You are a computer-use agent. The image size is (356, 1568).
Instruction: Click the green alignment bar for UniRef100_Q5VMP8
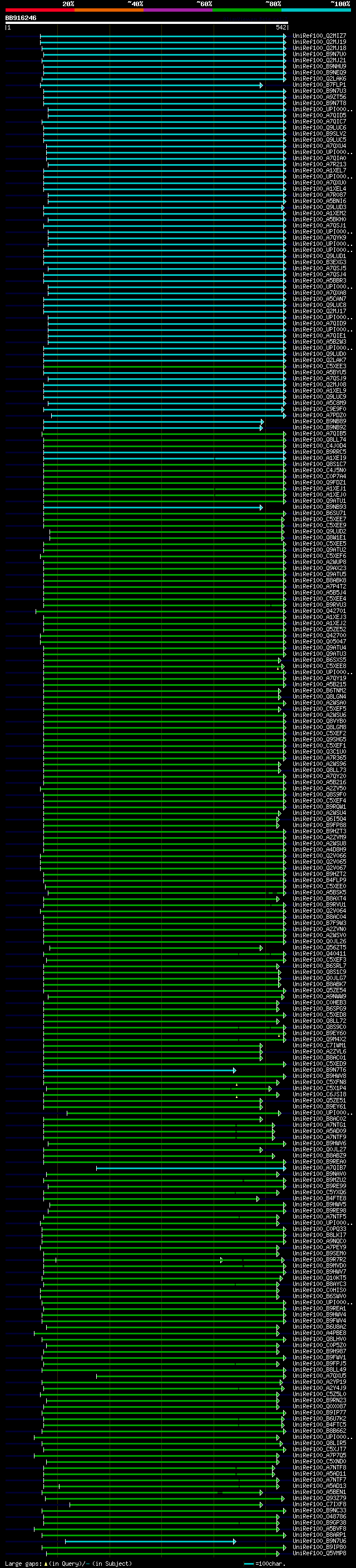click(x=164, y=1554)
